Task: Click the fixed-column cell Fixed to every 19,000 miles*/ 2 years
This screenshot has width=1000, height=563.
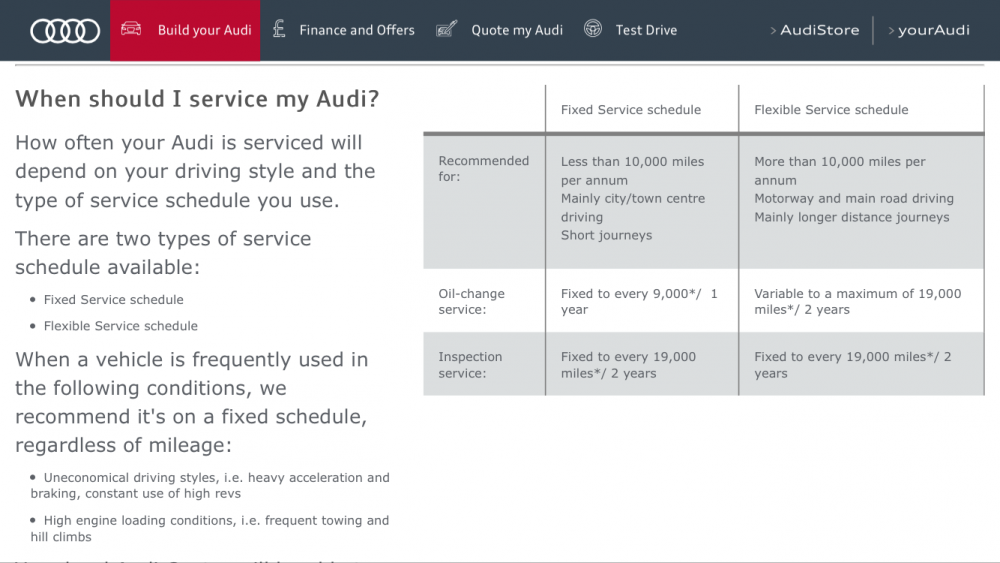Action: (628, 365)
